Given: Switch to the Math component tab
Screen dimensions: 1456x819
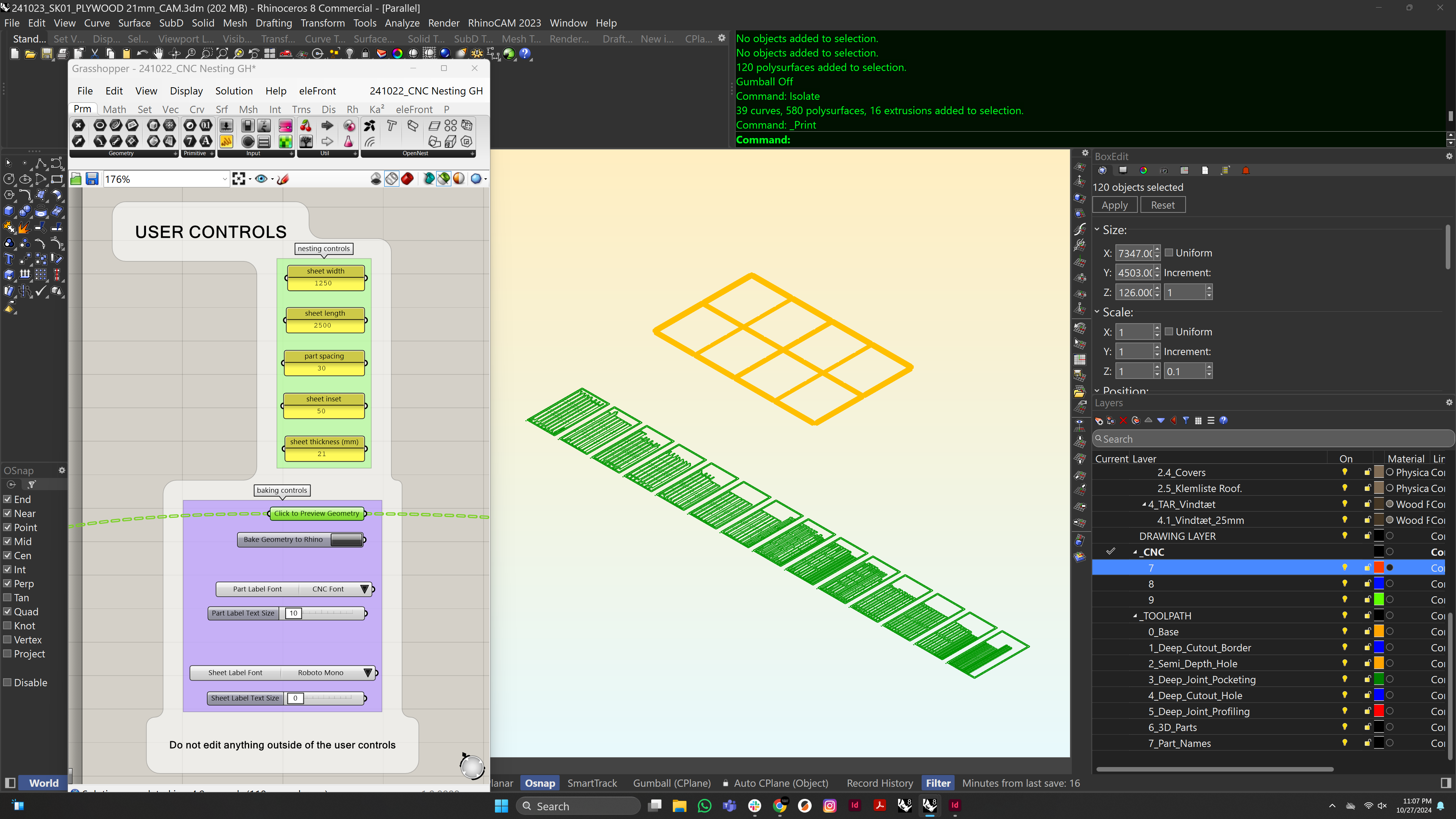Looking at the screenshot, I should 114,109.
